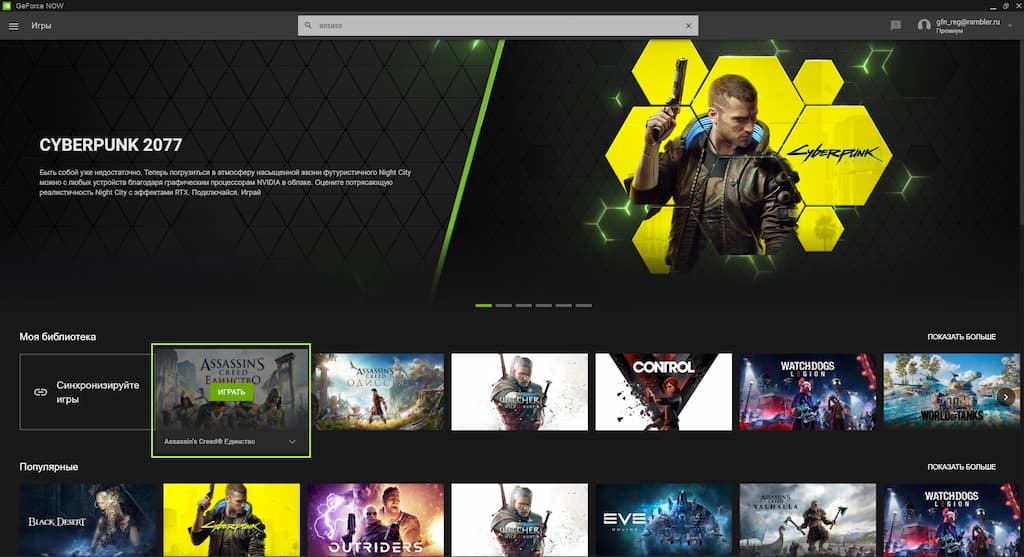The height and width of the screenshot is (557, 1024).
Task: Click Синхронизируйте игры card
Action: pos(86,392)
